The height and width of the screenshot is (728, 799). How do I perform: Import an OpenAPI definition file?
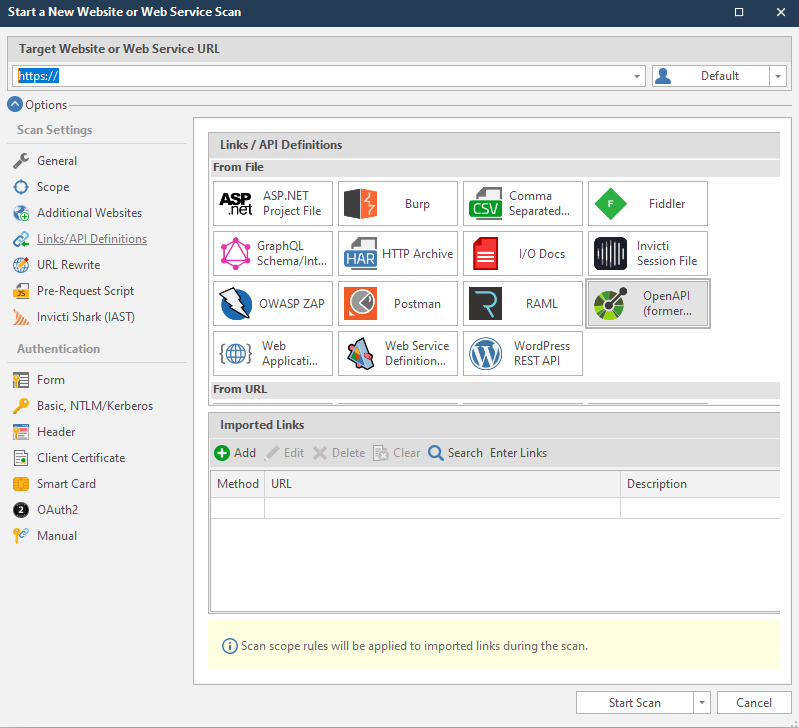pyautogui.click(x=648, y=303)
